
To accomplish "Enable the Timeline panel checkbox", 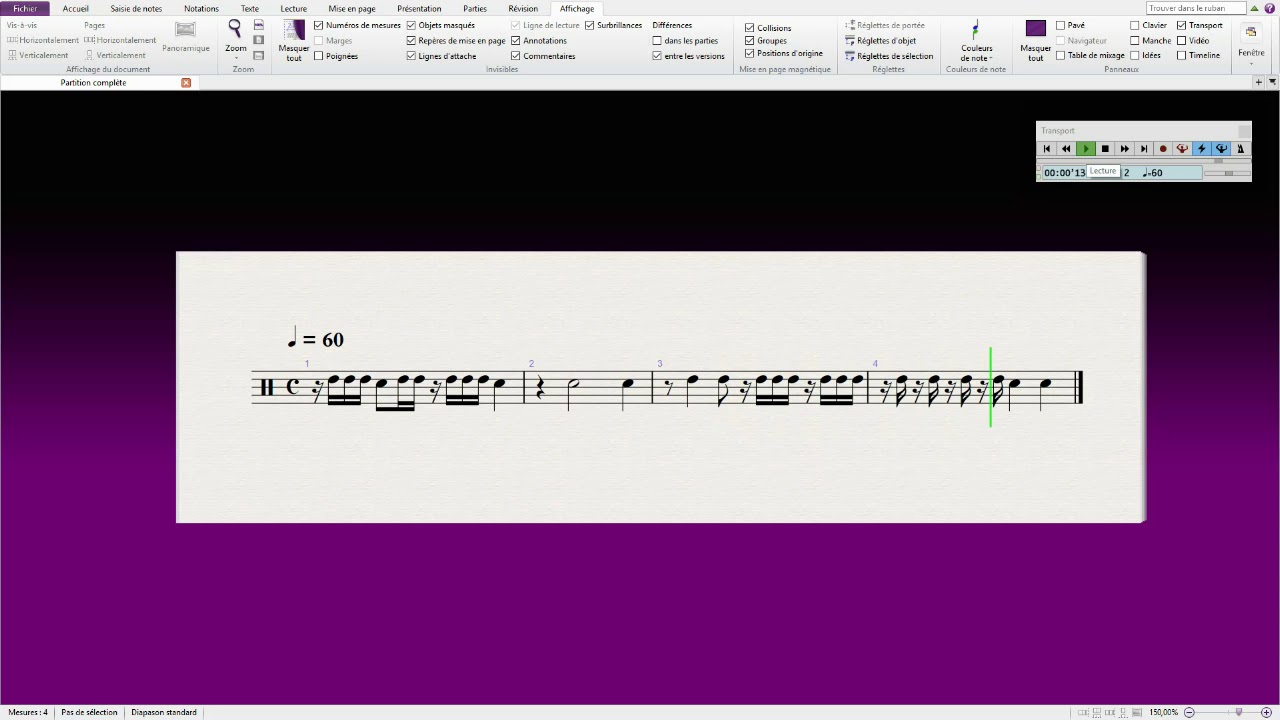I will coord(1182,56).
